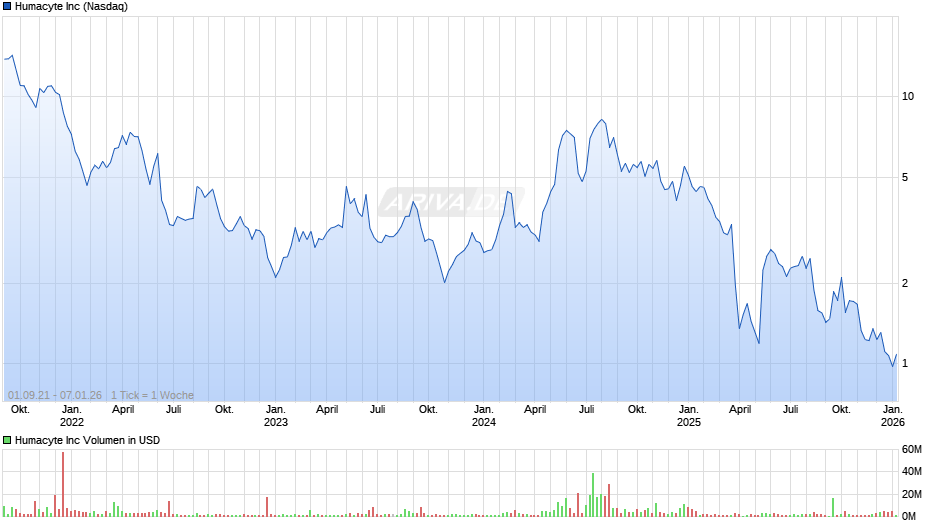
Task: Click the year label '2026' on time axis
Action: tap(893, 422)
